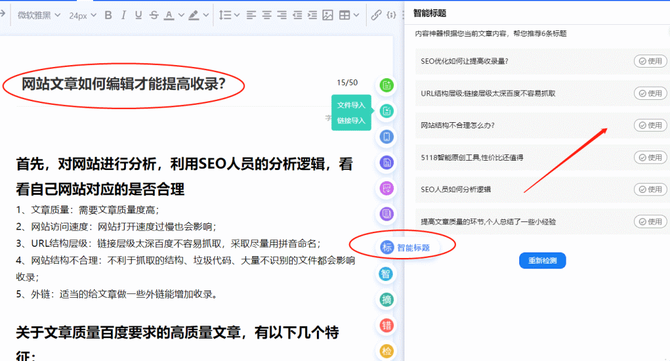Use the title 'URL结构层级:链接层级太深百度不容易抓取'
Image resolution: width=670 pixels, height=361 pixels.
650,93
